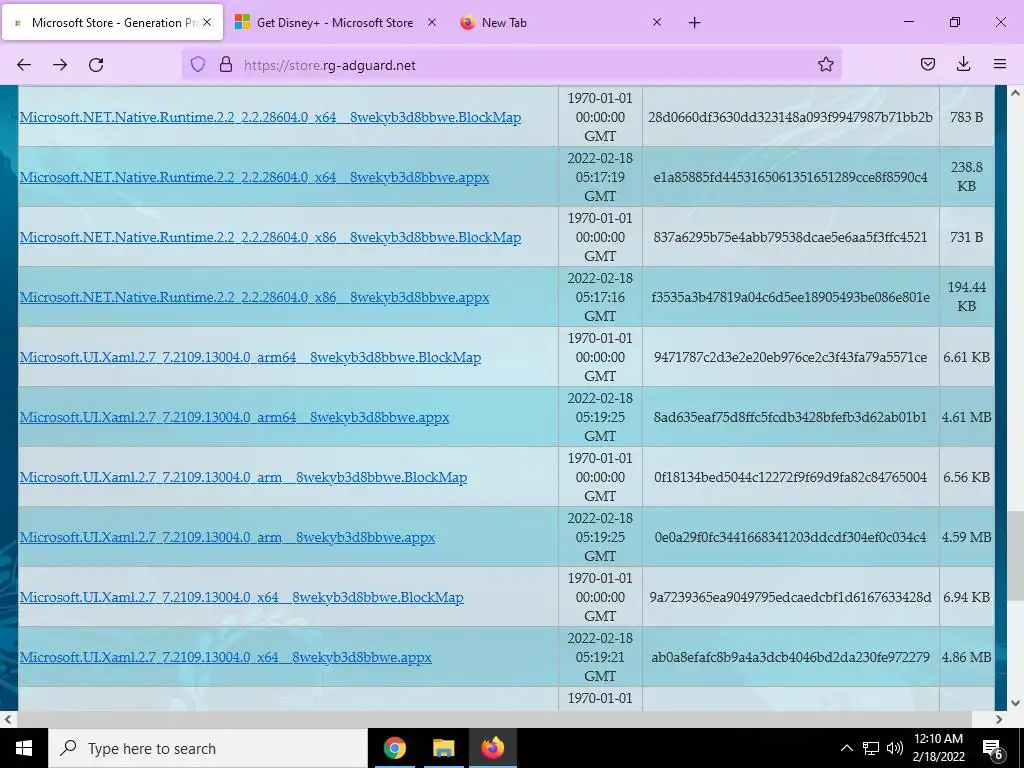The image size is (1024, 768).
Task: Click the vertical scrollbar thumb
Action: (x=1015, y=556)
